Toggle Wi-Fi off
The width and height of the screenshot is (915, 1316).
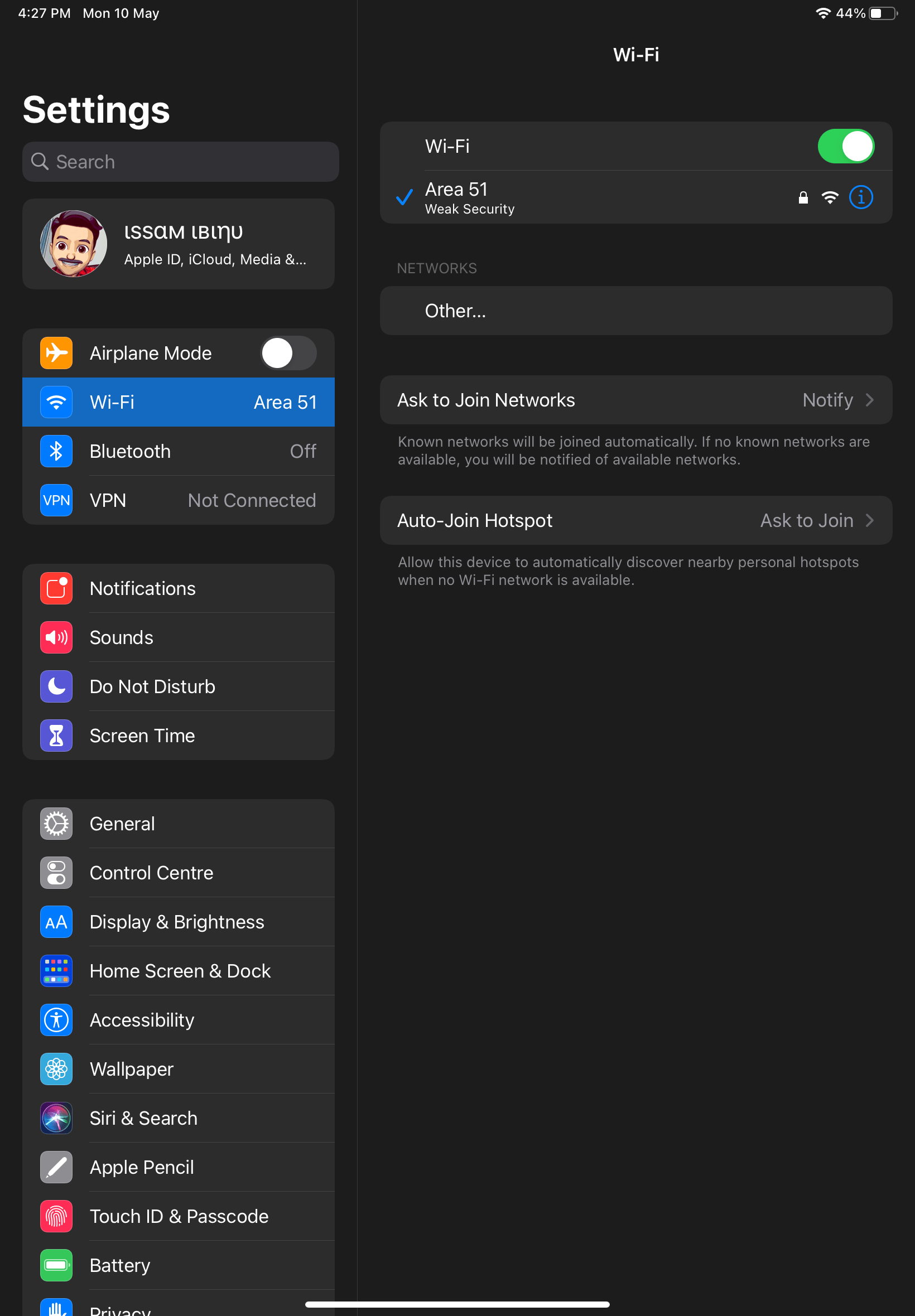pos(846,146)
